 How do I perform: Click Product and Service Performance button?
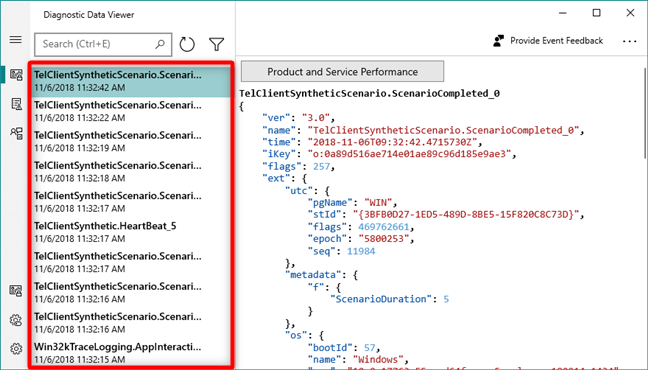pos(342,72)
